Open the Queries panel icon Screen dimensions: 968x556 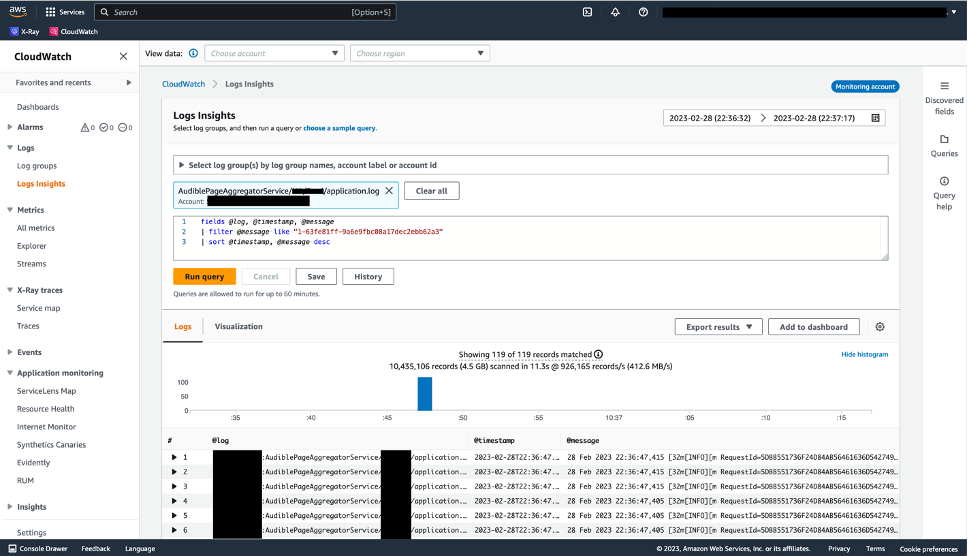tap(944, 146)
